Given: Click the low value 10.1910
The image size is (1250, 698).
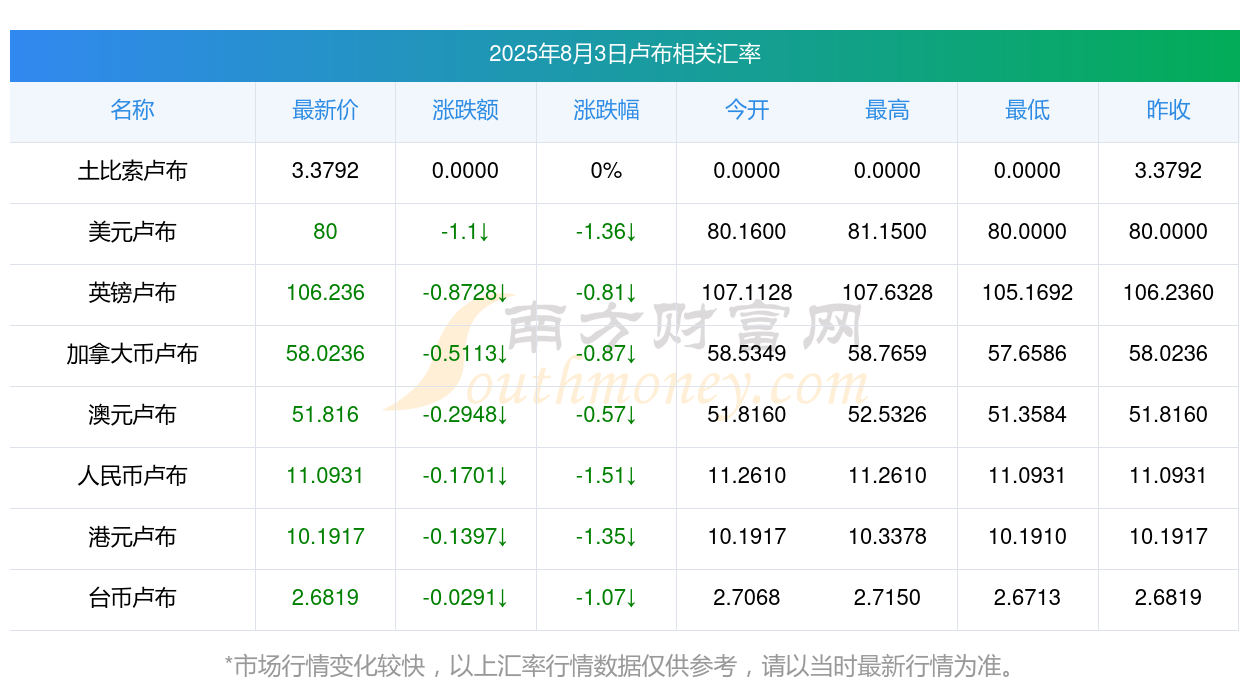Looking at the screenshot, I should tap(1028, 537).
